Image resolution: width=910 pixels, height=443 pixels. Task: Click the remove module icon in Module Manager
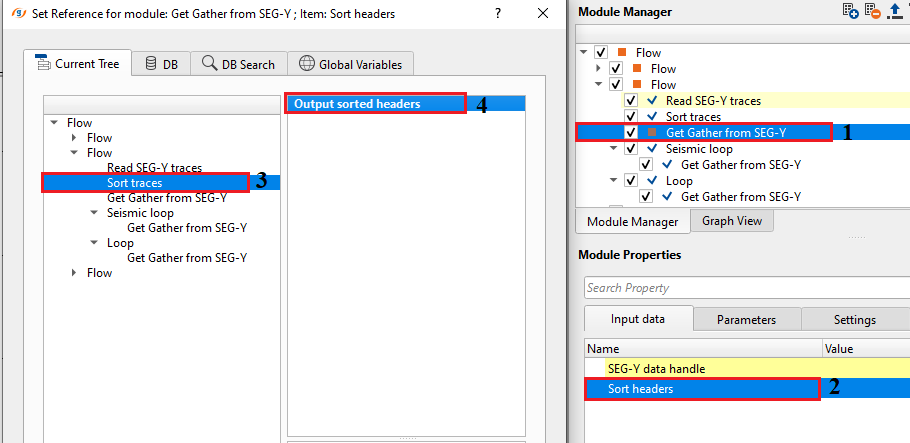point(873,11)
